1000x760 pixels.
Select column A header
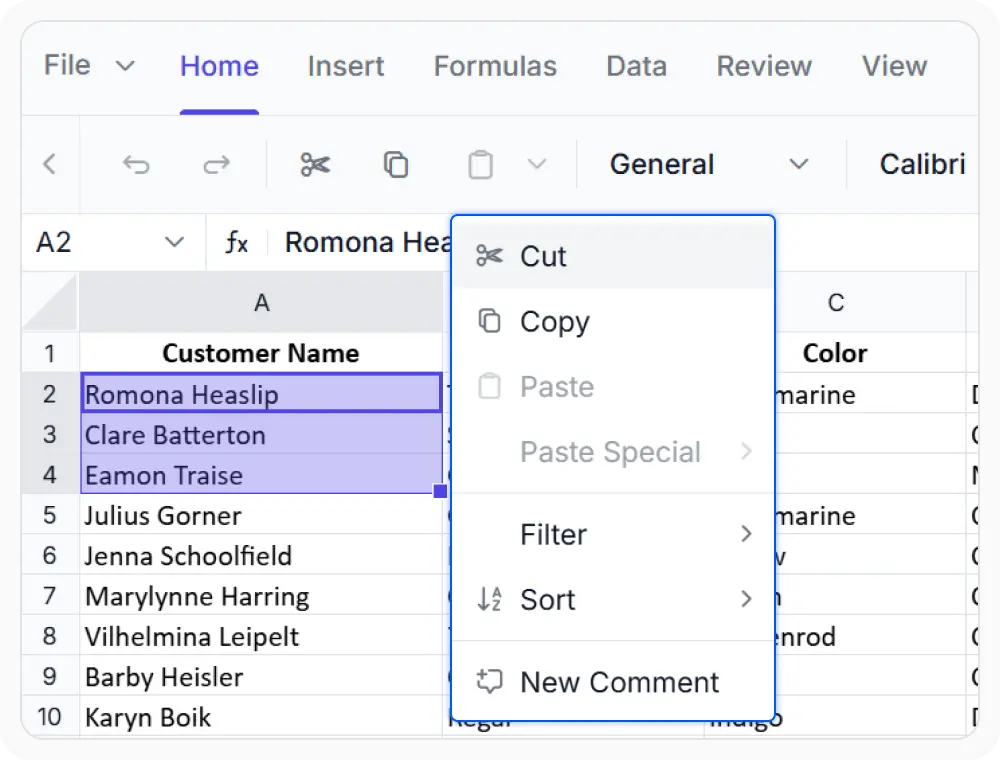pos(261,302)
